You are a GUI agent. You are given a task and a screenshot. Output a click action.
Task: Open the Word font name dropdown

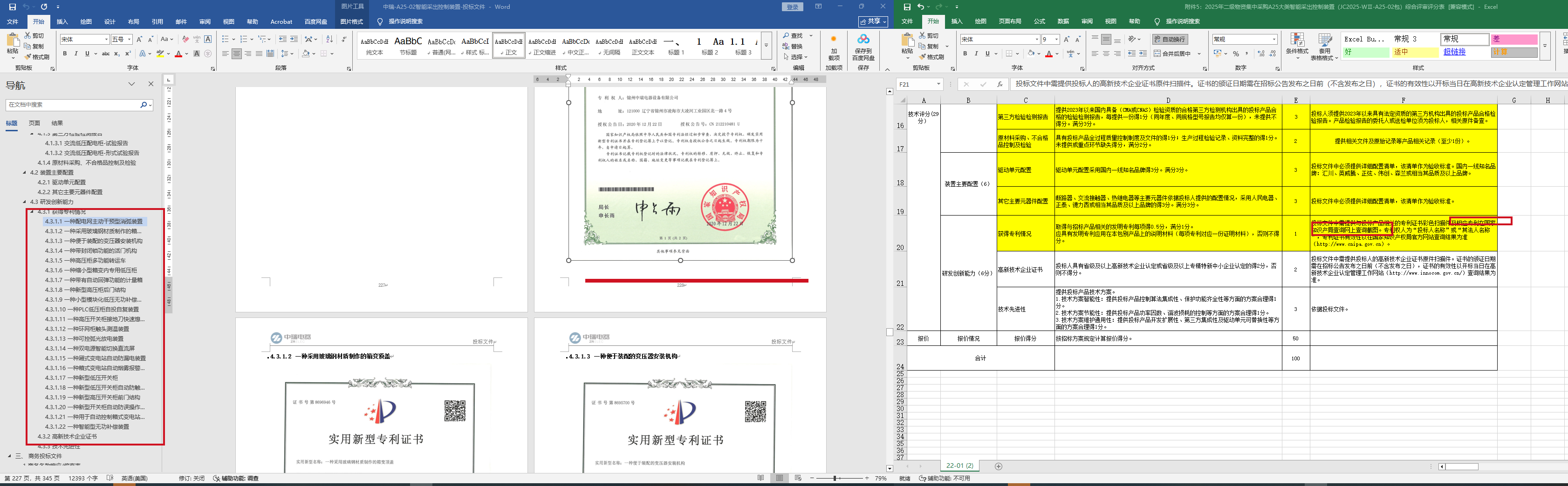click(106, 40)
